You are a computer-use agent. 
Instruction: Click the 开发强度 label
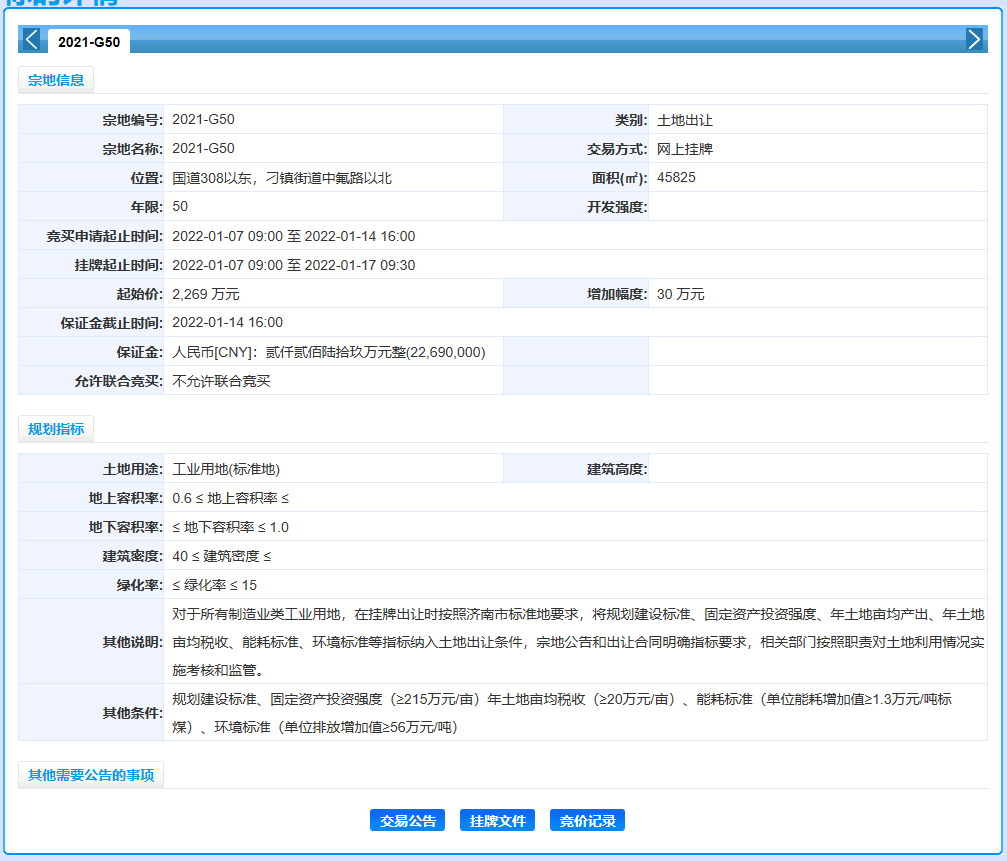point(617,207)
